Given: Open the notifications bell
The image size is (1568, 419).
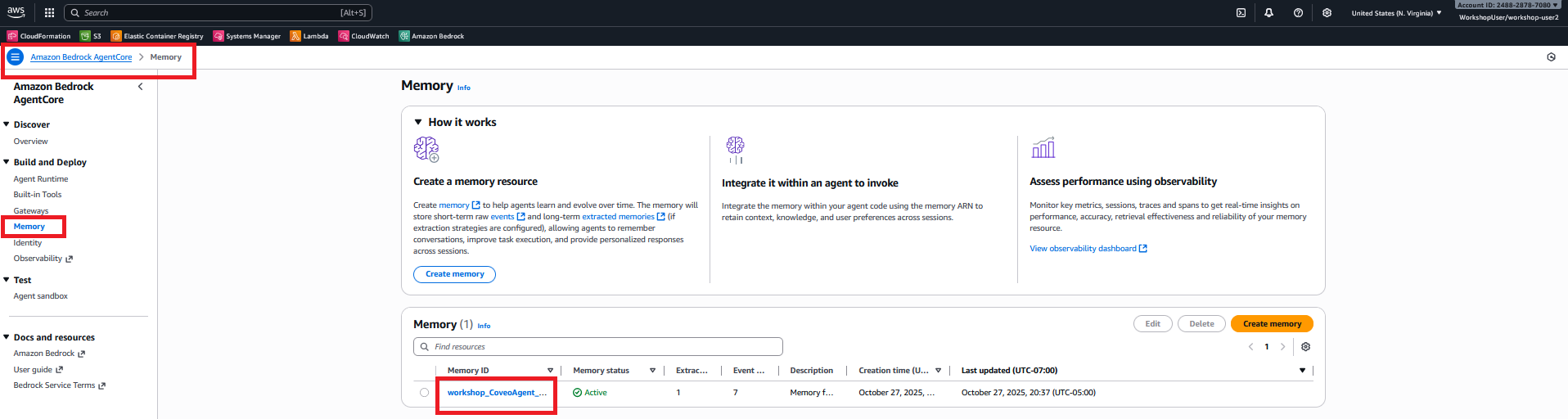Looking at the screenshot, I should pos(1268,13).
